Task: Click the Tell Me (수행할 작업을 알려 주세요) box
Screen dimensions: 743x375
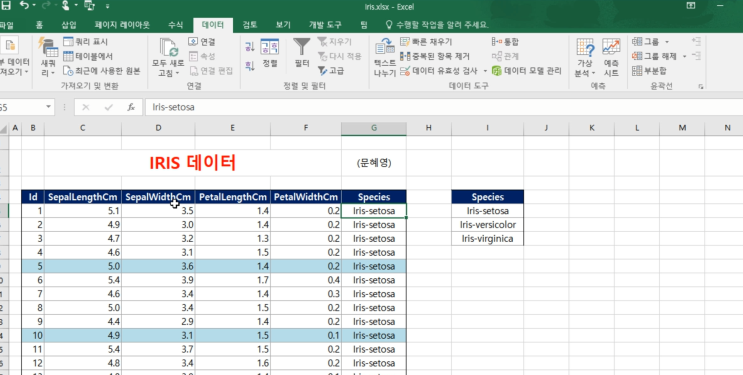Action: click(437, 25)
